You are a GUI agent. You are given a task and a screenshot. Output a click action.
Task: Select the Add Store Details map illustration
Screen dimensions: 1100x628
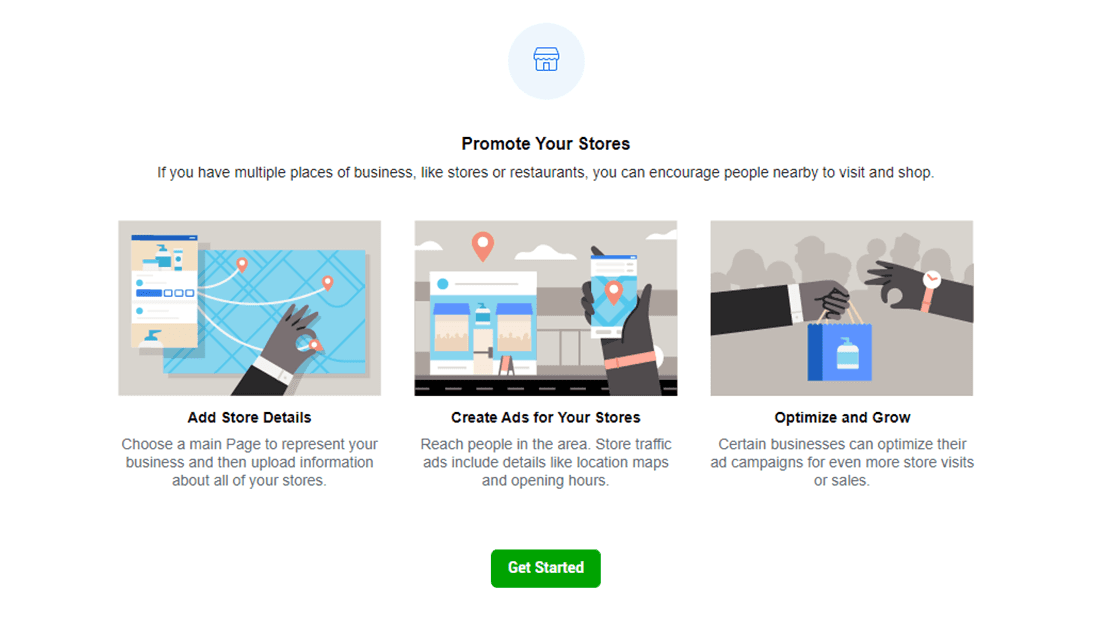click(249, 308)
